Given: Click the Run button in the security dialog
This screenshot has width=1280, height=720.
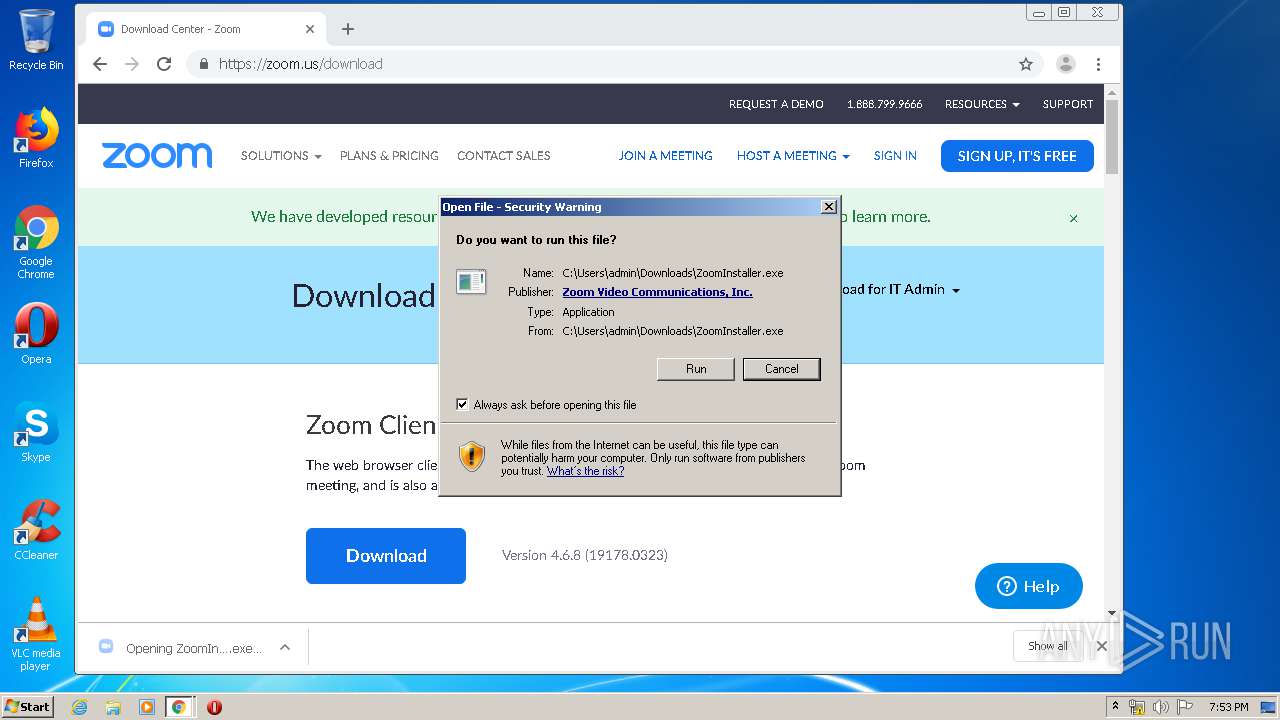Looking at the screenshot, I should [x=696, y=369].
